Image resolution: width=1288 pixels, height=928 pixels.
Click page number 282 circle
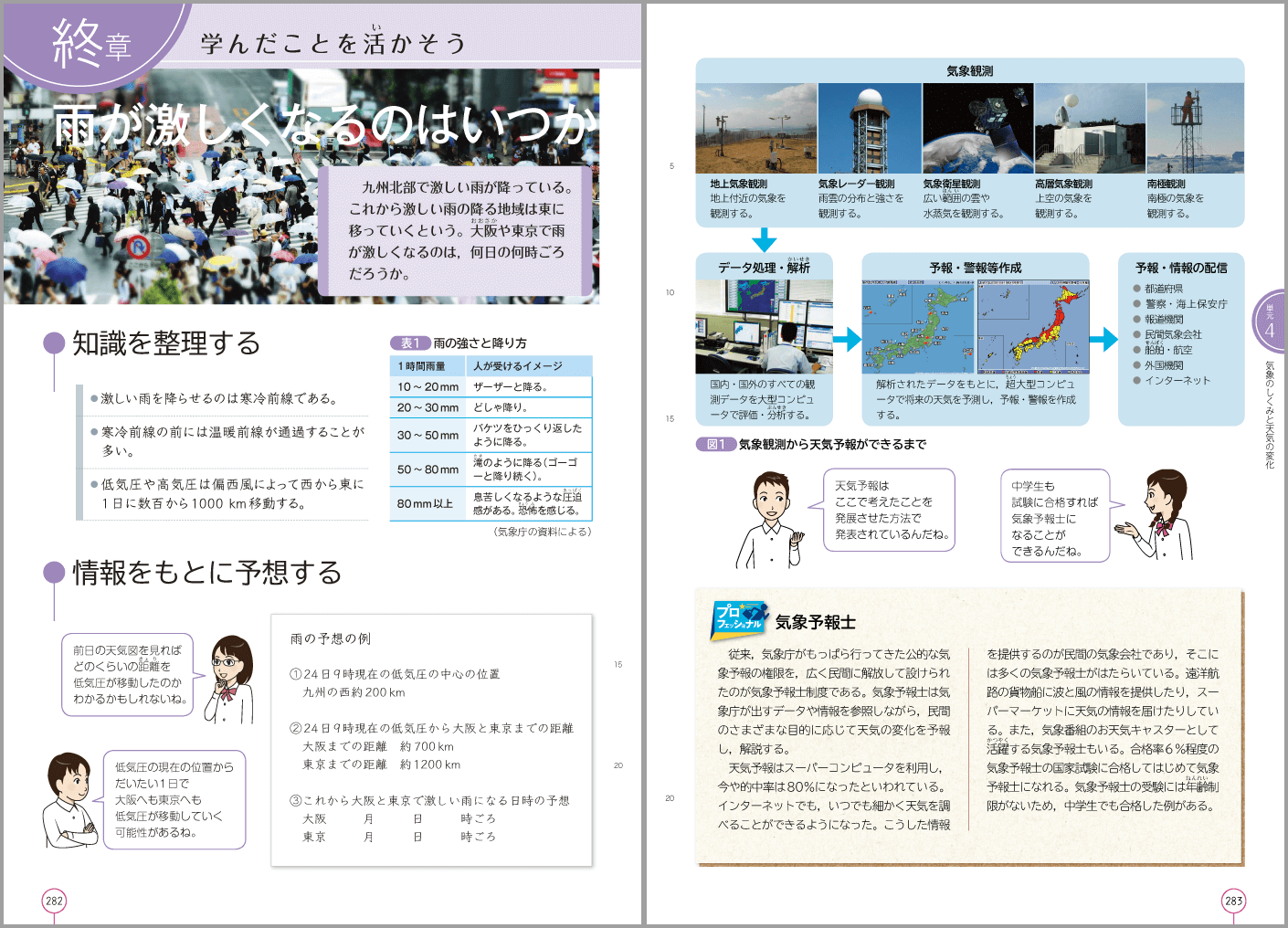(x=54, y=901)
